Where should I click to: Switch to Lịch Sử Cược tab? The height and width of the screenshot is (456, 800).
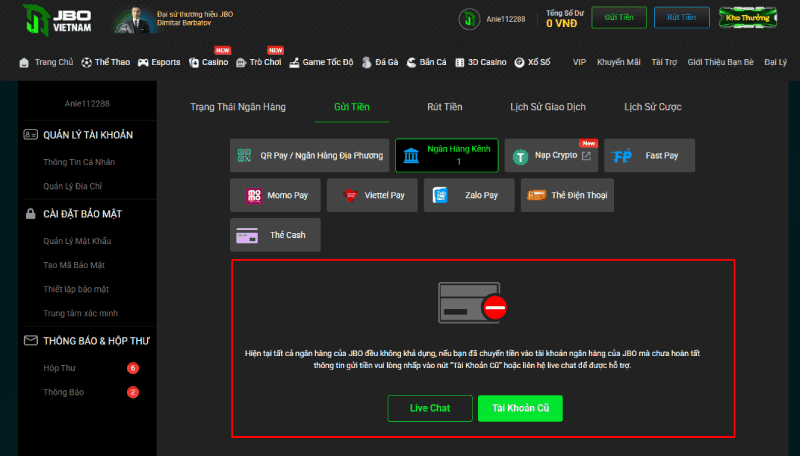[653, 107]
